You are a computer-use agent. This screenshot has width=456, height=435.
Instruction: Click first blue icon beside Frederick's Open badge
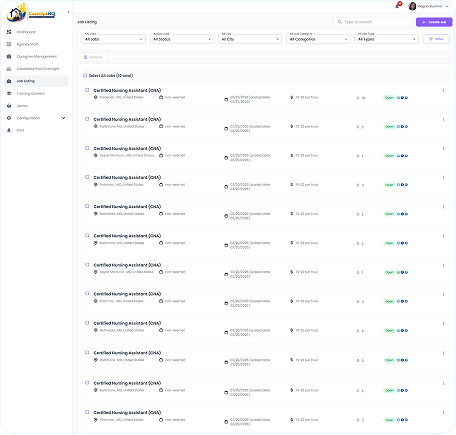click(x=398, y=98)
